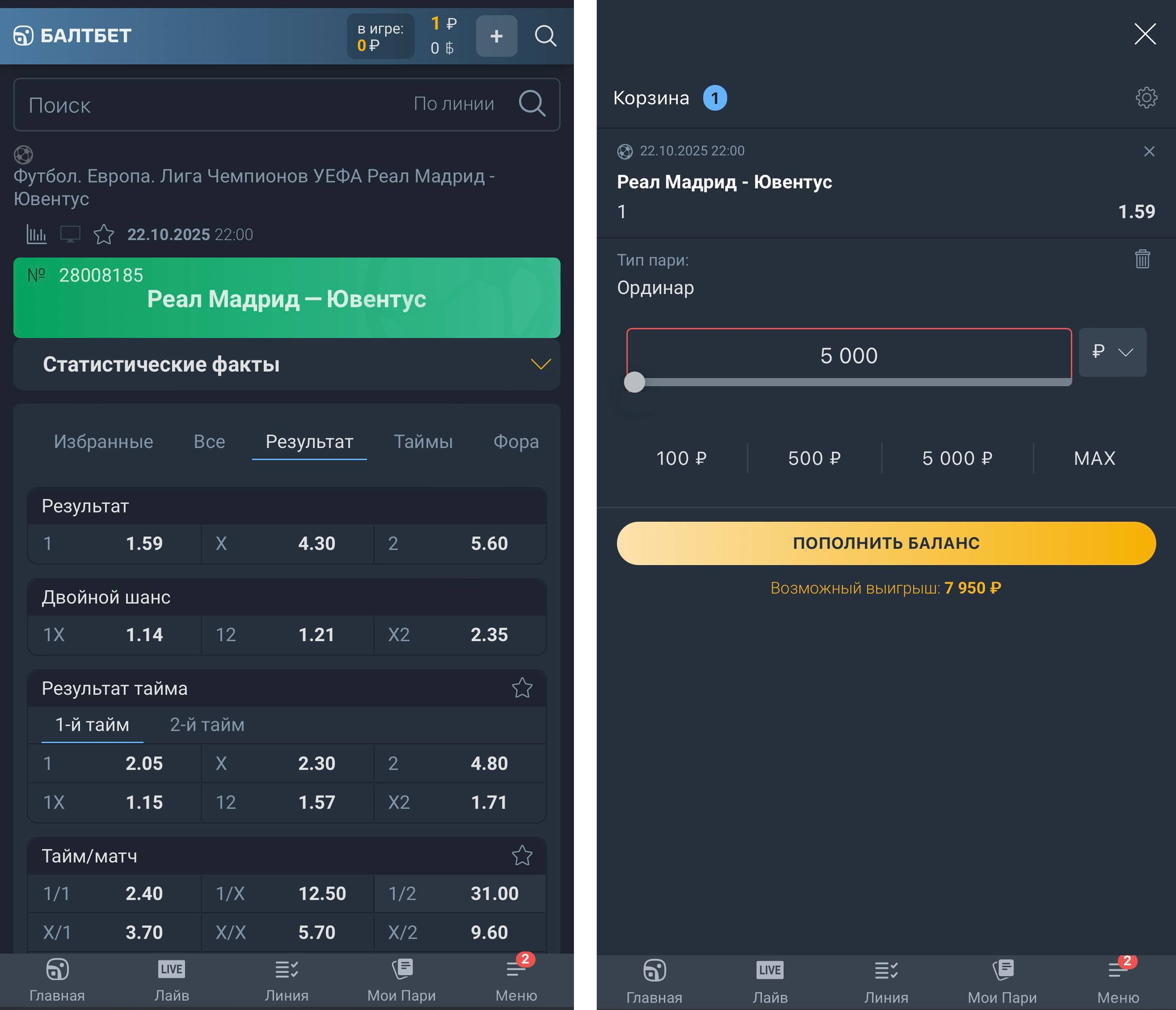Open По линии search scope selector
This screenshot has width=1176, height=1010.
click(453, 104)
